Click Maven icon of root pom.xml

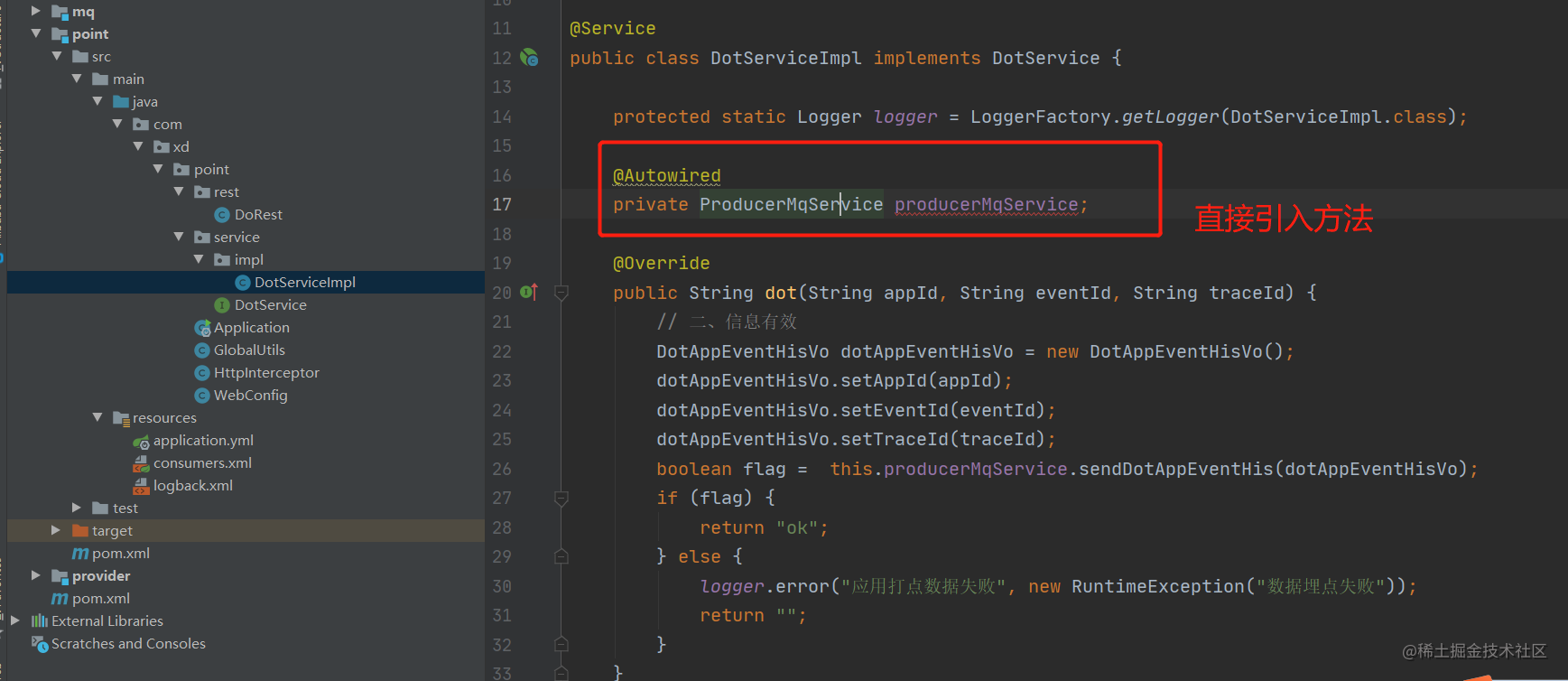(x=60, y=599)
